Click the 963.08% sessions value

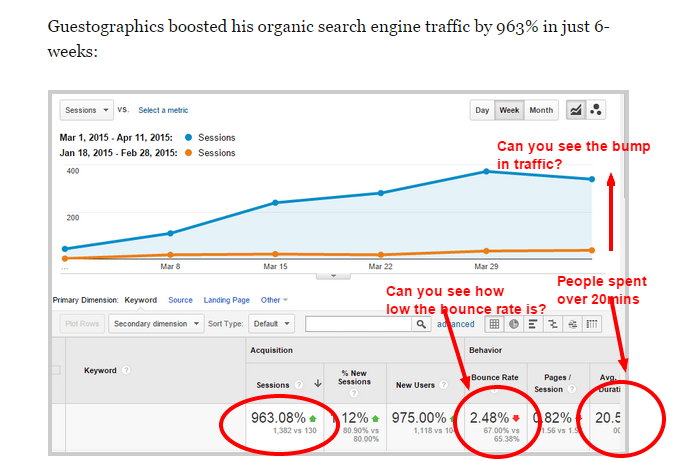278,418
